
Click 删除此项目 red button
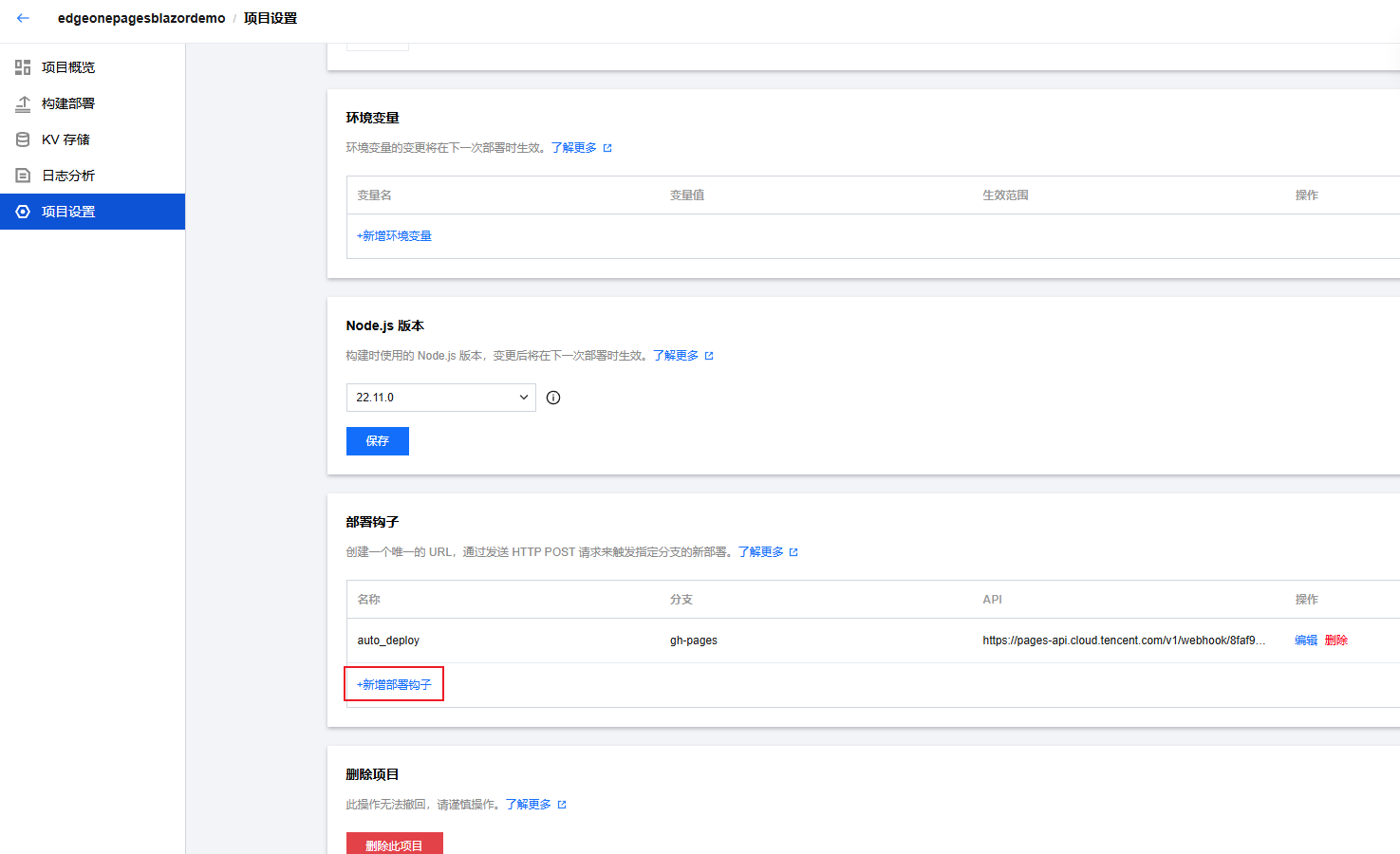(395, 844)
